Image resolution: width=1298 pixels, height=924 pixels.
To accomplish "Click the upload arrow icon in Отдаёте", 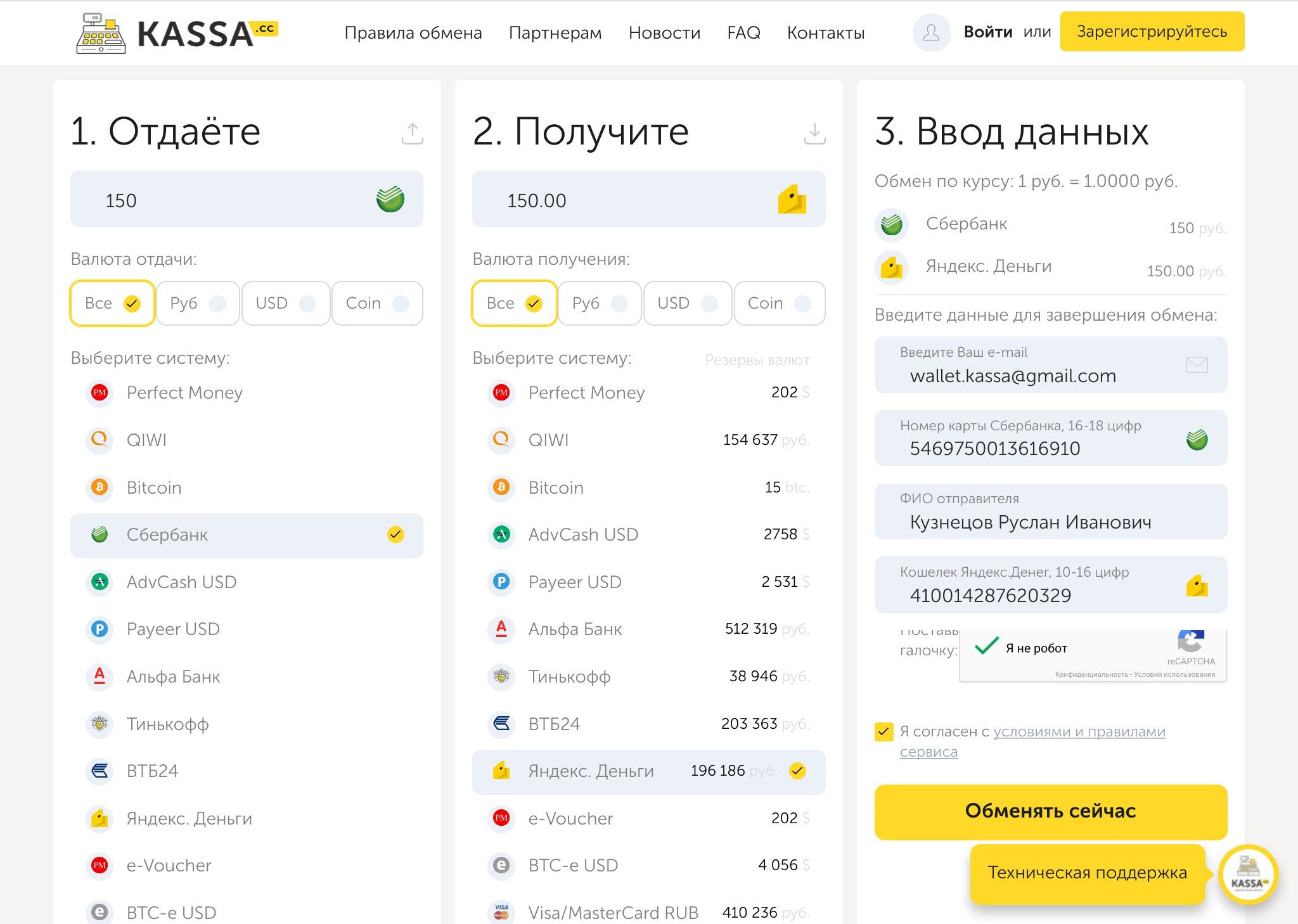I will click(x=413, y=133).
